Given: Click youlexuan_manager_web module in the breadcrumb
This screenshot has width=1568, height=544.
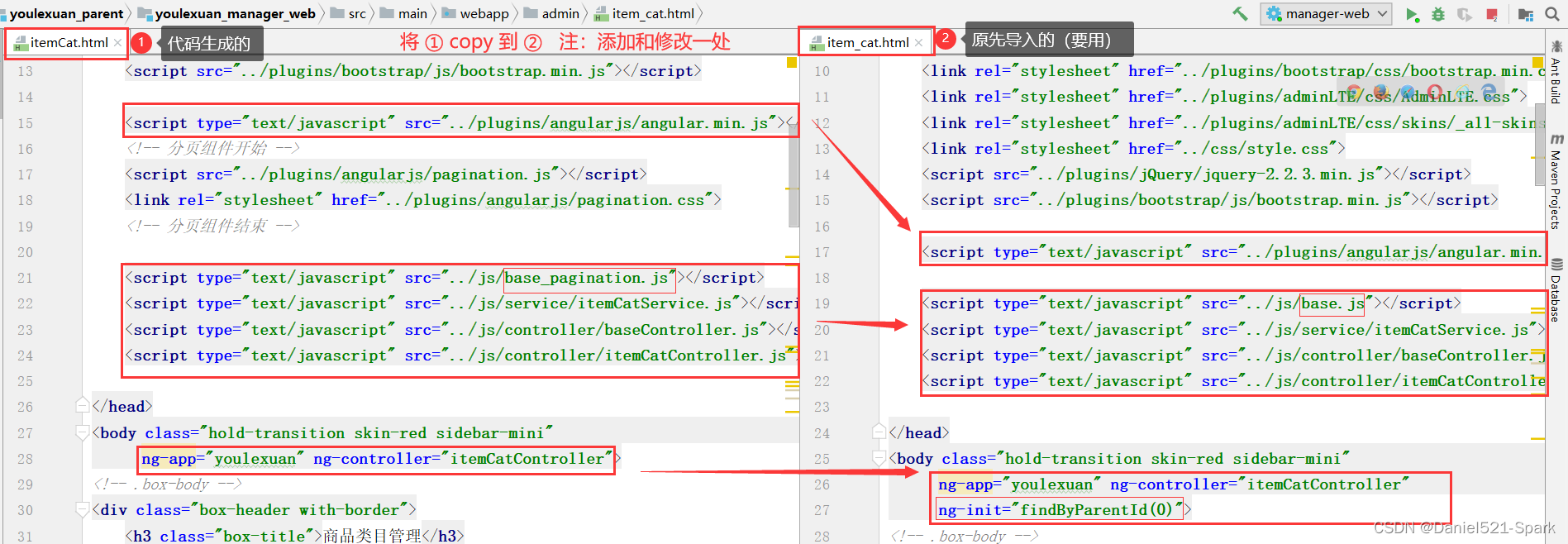Looking at the screenshot, I should [x=226, y=13].
